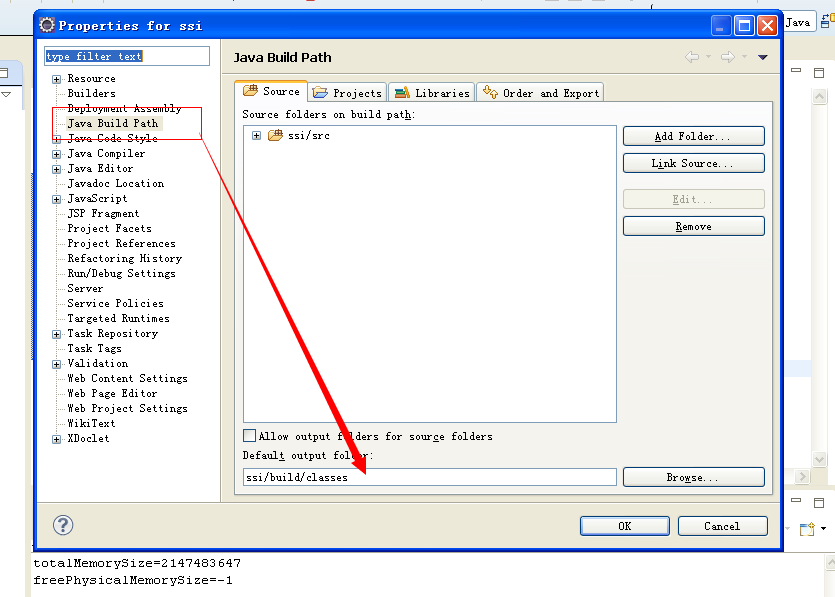Click the help question mark icon
Viewport: 835px width, 597px height.
point(63,525)
